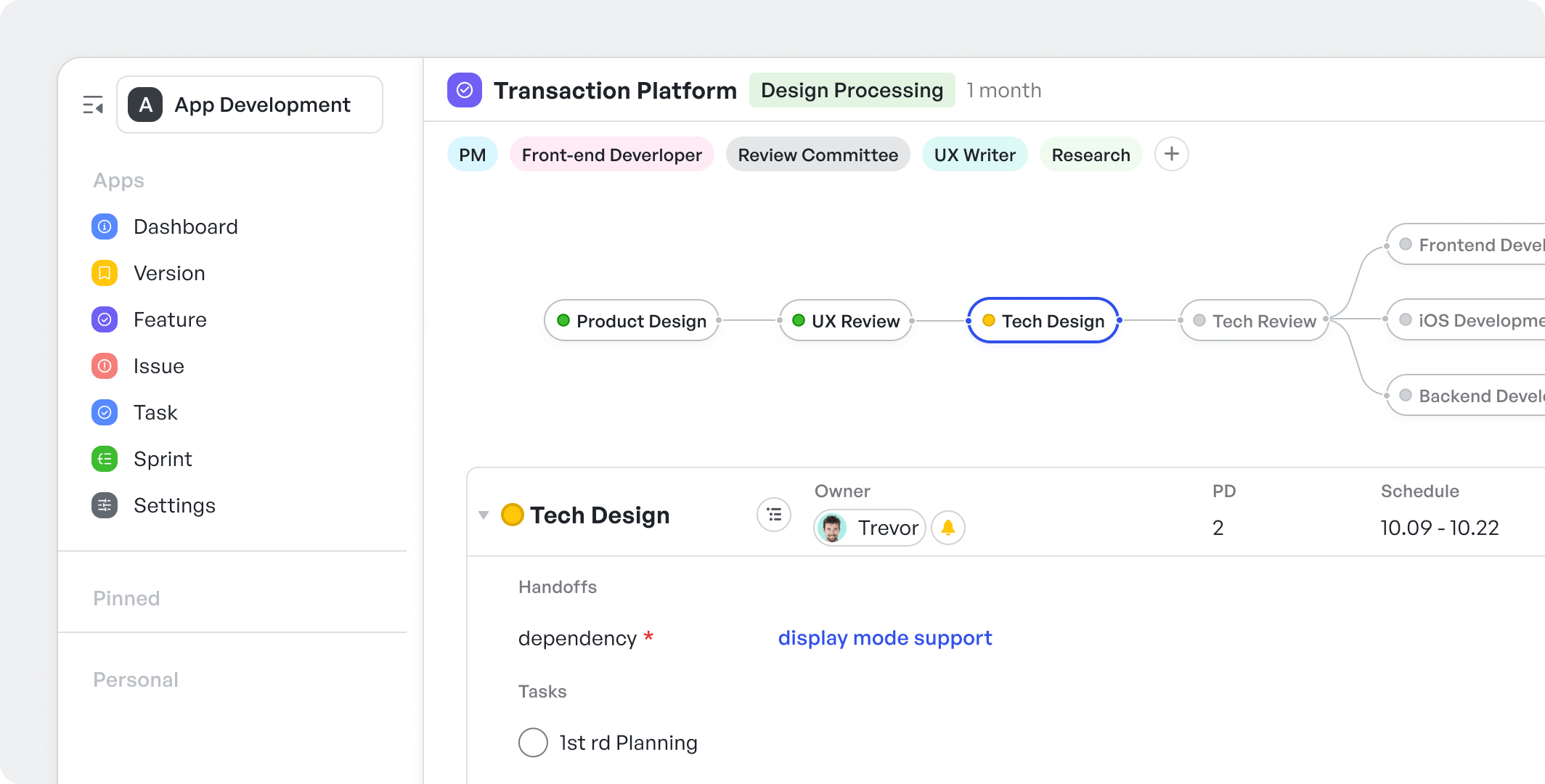Screen dimensions: 1545x784
Task: Click the completed Transaction Platform checkmark icon
Action: click(x=462, y=90)
